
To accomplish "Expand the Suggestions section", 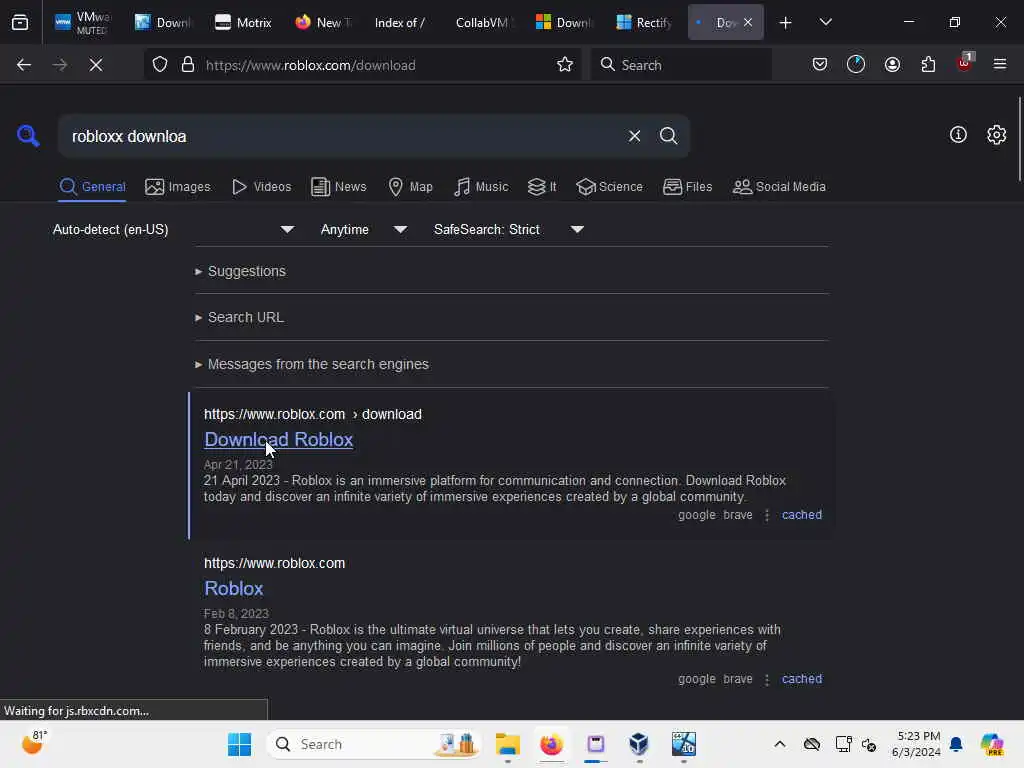I will coord(240,271).
